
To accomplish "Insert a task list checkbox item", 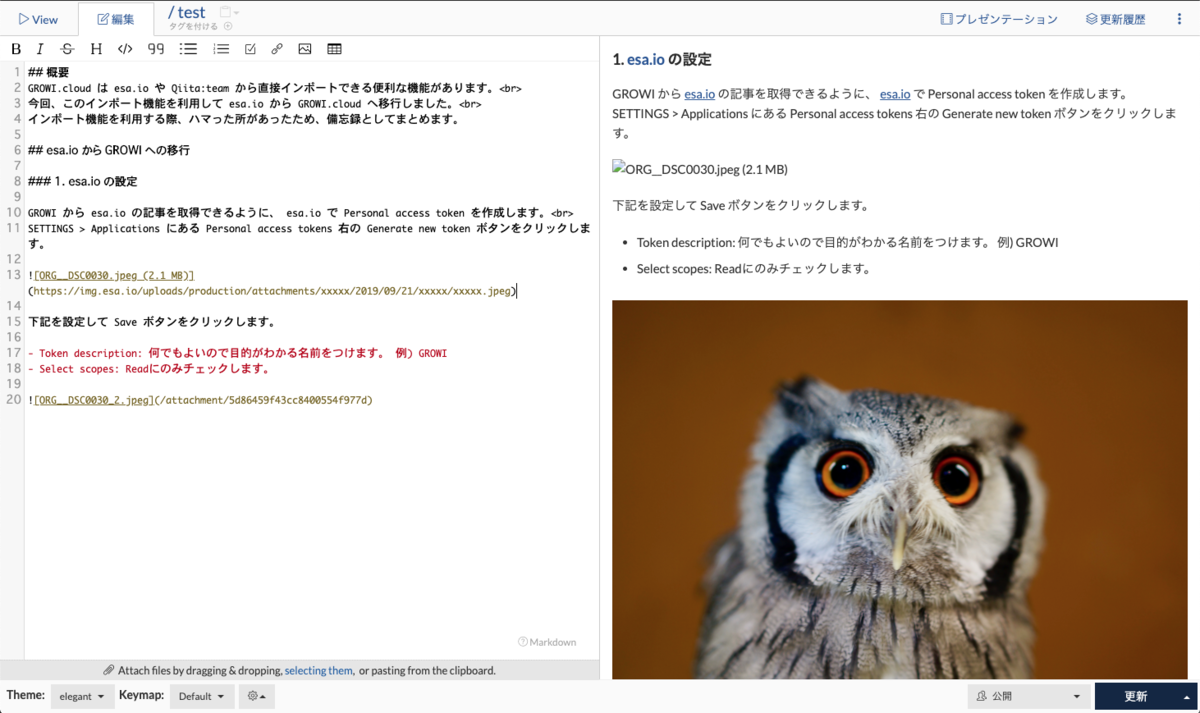I will click(249, 48).
